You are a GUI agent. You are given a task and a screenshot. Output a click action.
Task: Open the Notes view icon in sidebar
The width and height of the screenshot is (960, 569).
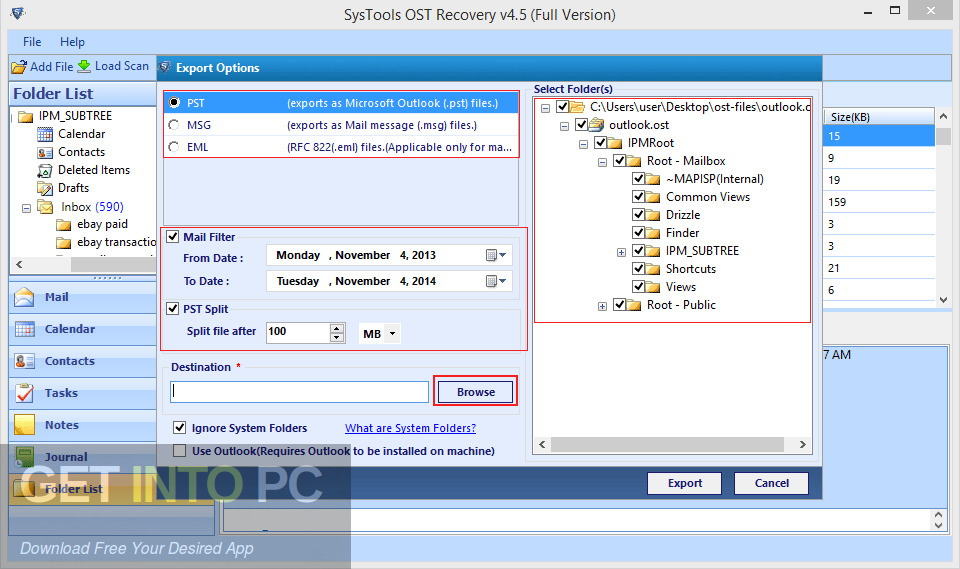[24, 424]
